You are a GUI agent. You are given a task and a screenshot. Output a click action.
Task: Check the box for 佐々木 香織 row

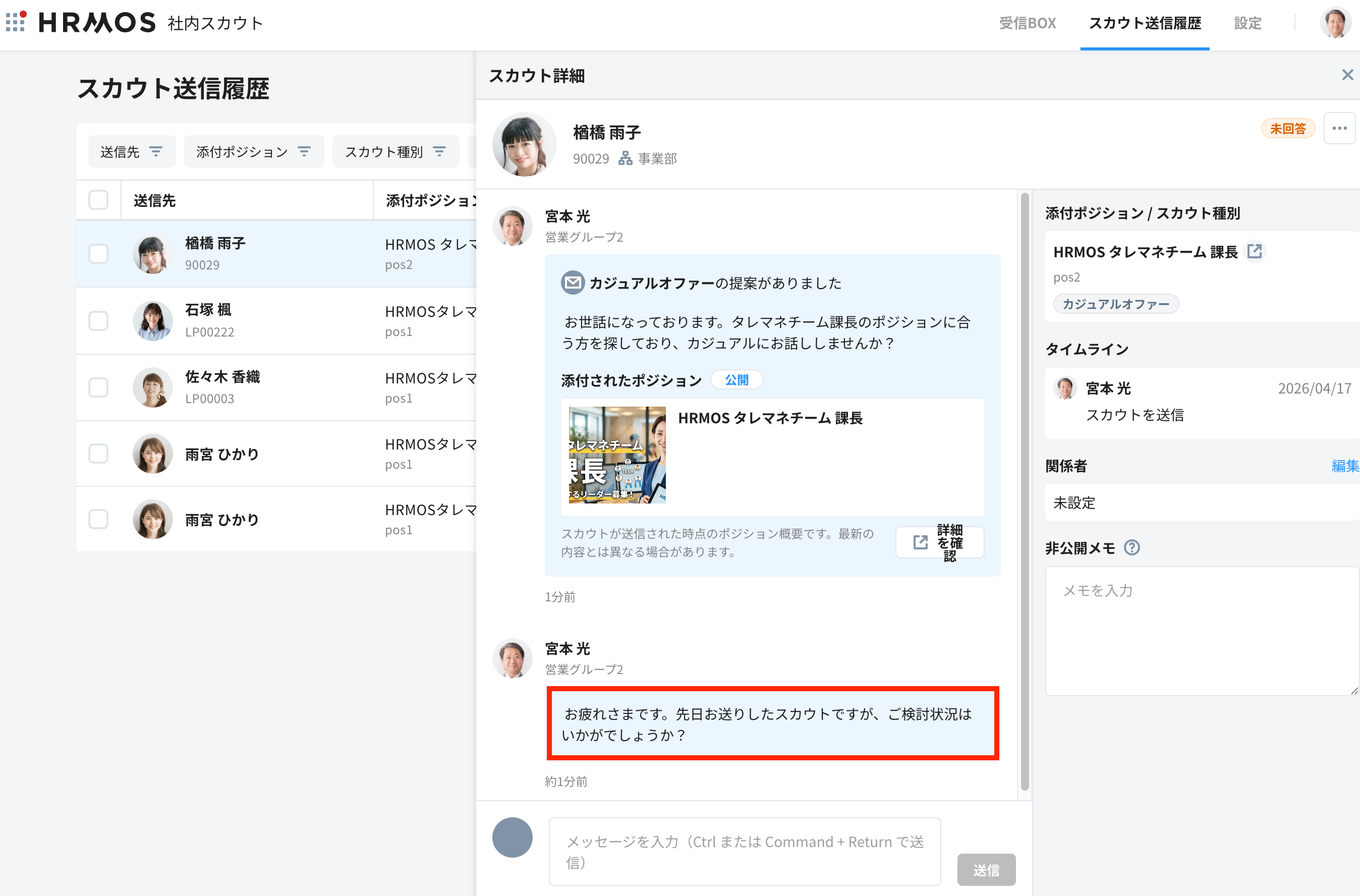click(x=98, y=387)
